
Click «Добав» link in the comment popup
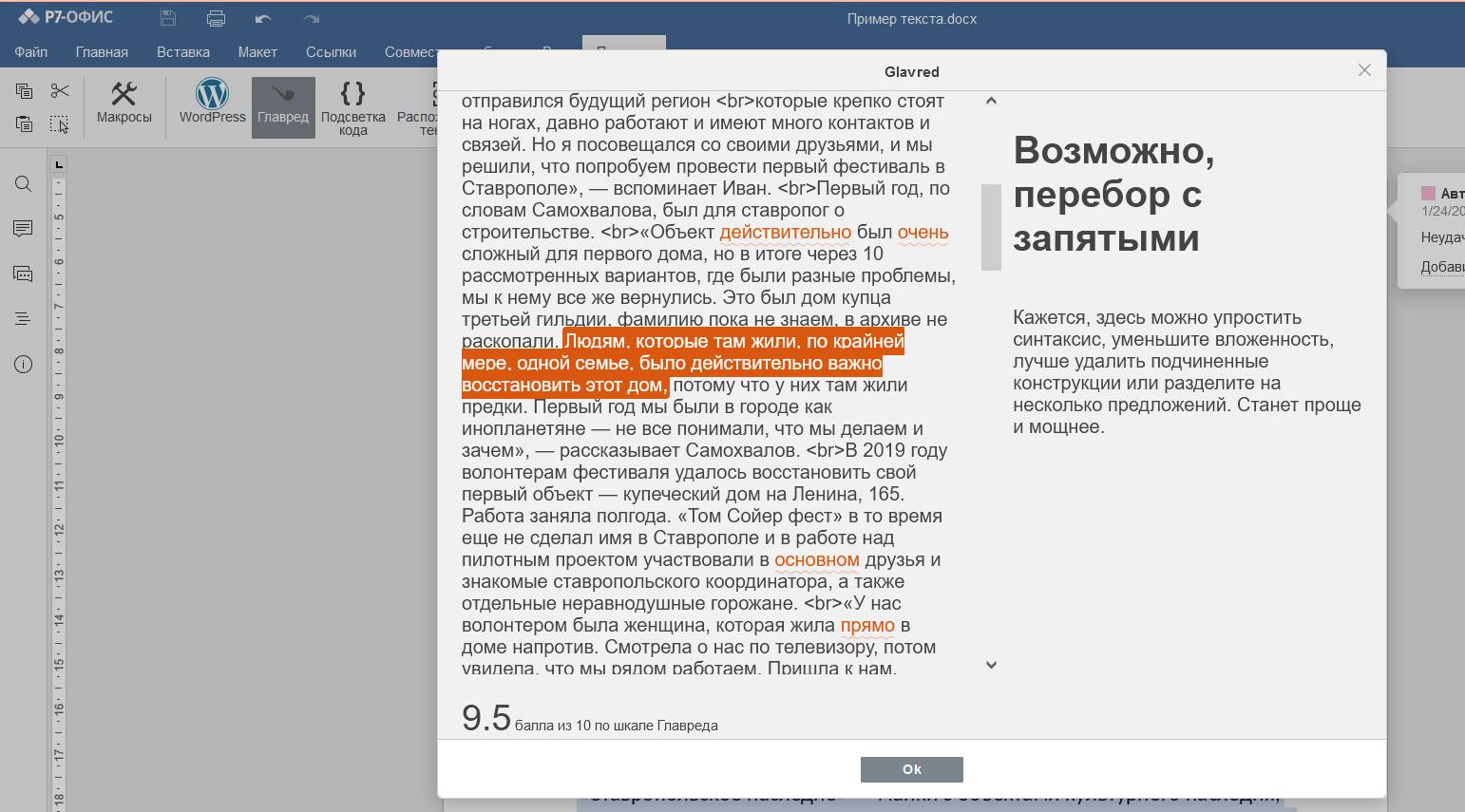1442,267
